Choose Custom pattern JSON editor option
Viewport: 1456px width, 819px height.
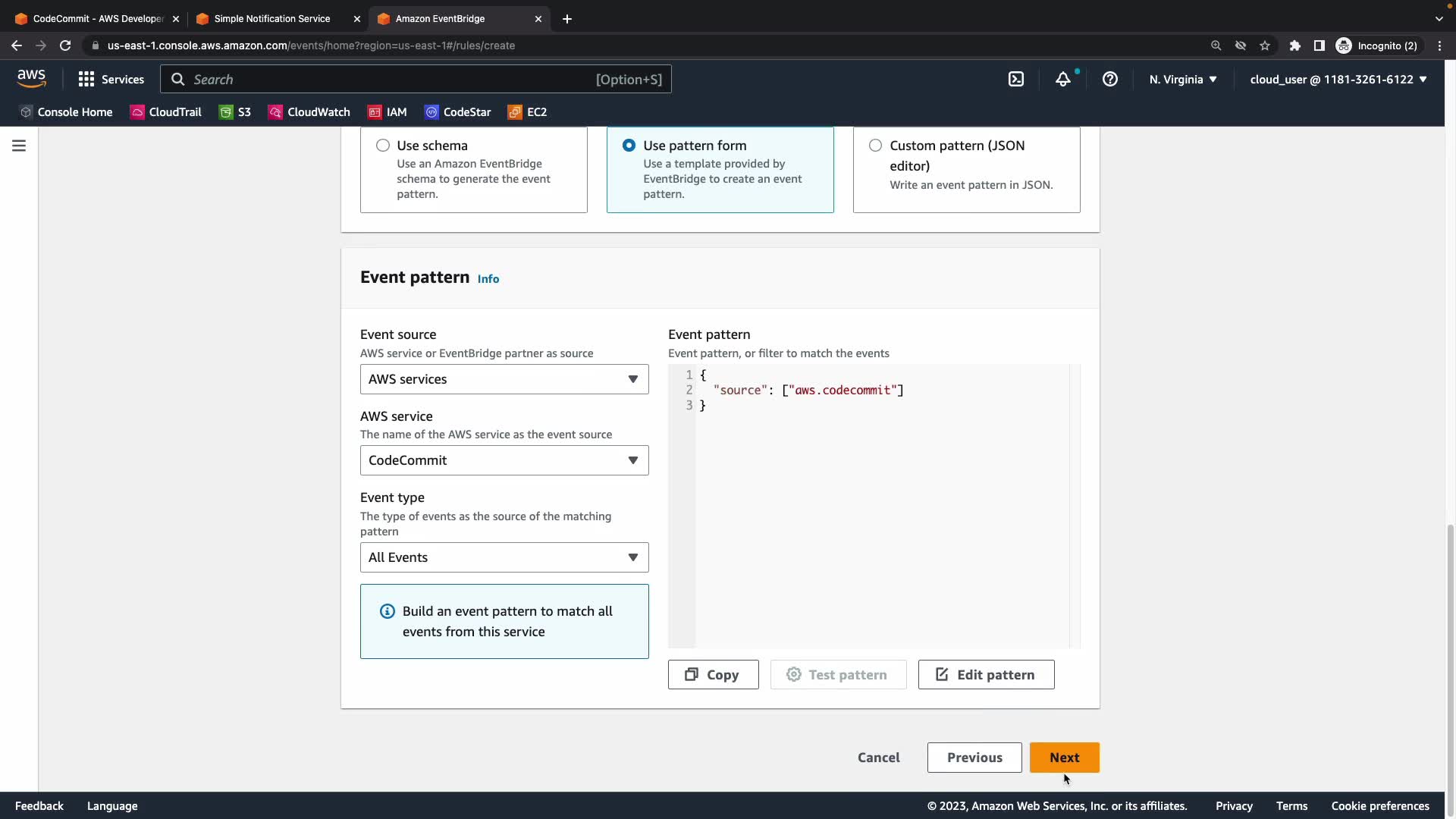click(875, 146)
